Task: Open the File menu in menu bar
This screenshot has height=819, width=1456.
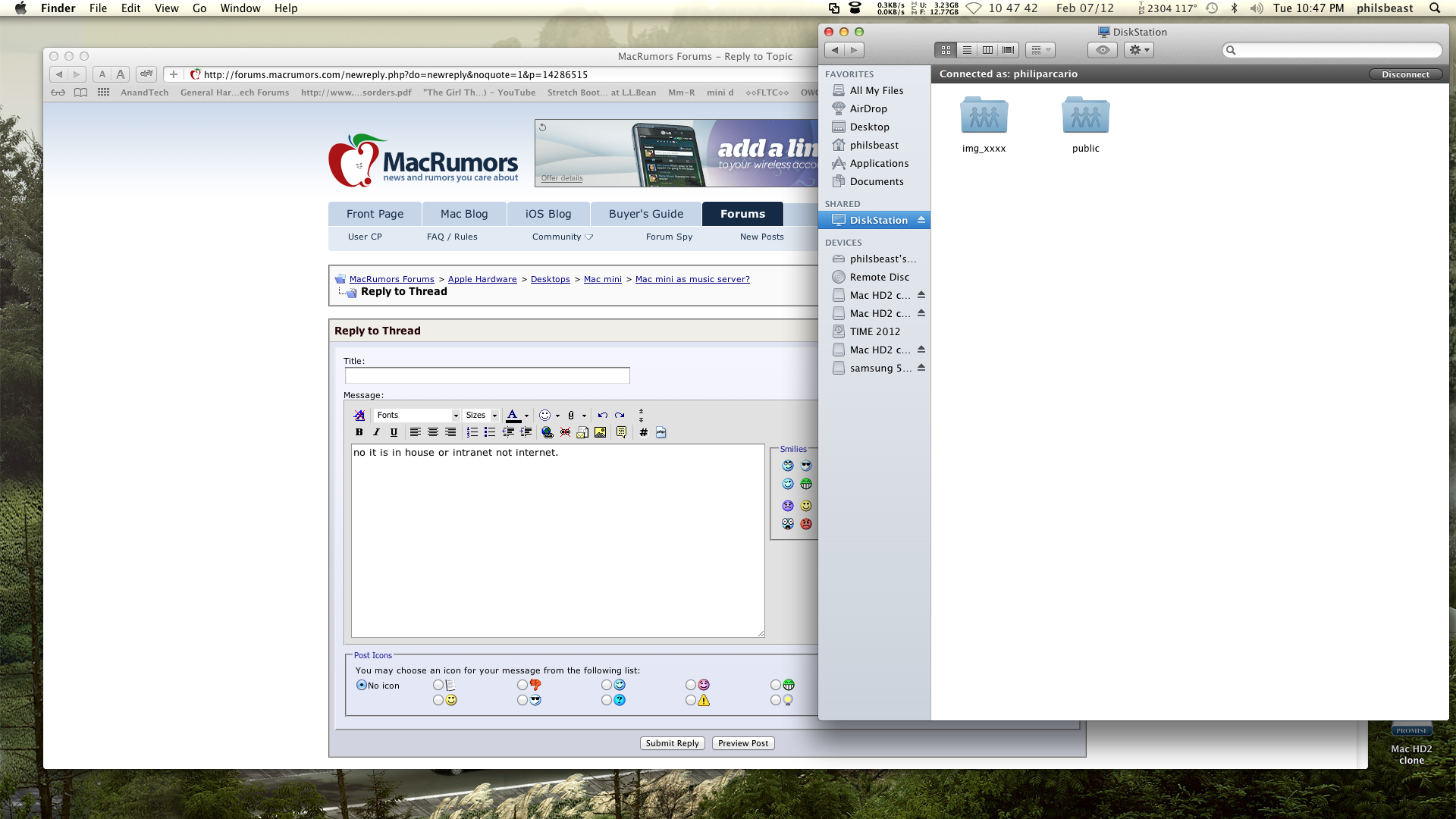Action: (98, 8)
